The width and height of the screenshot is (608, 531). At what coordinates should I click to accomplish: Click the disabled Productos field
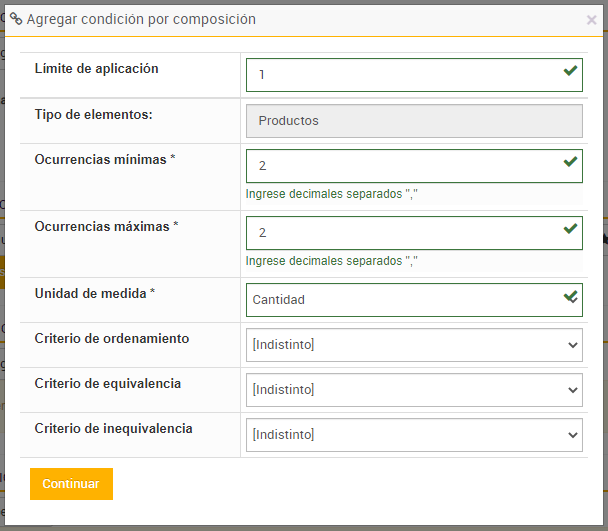(414, 120)
